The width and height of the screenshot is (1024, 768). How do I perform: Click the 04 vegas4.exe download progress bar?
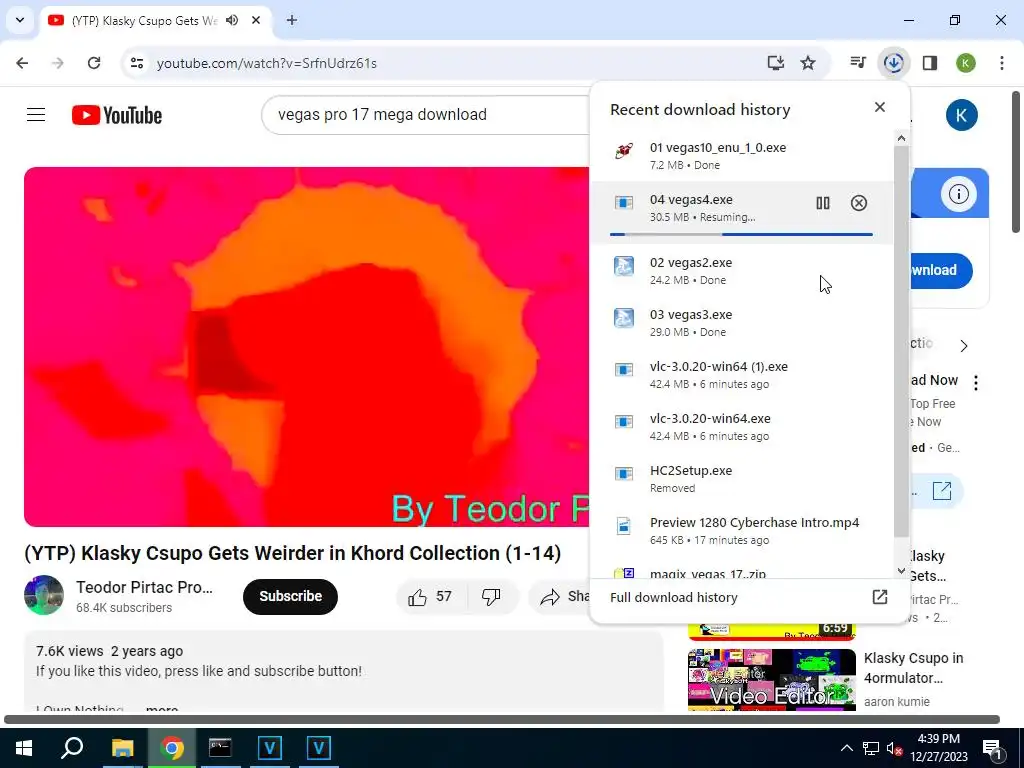(741, 234)
